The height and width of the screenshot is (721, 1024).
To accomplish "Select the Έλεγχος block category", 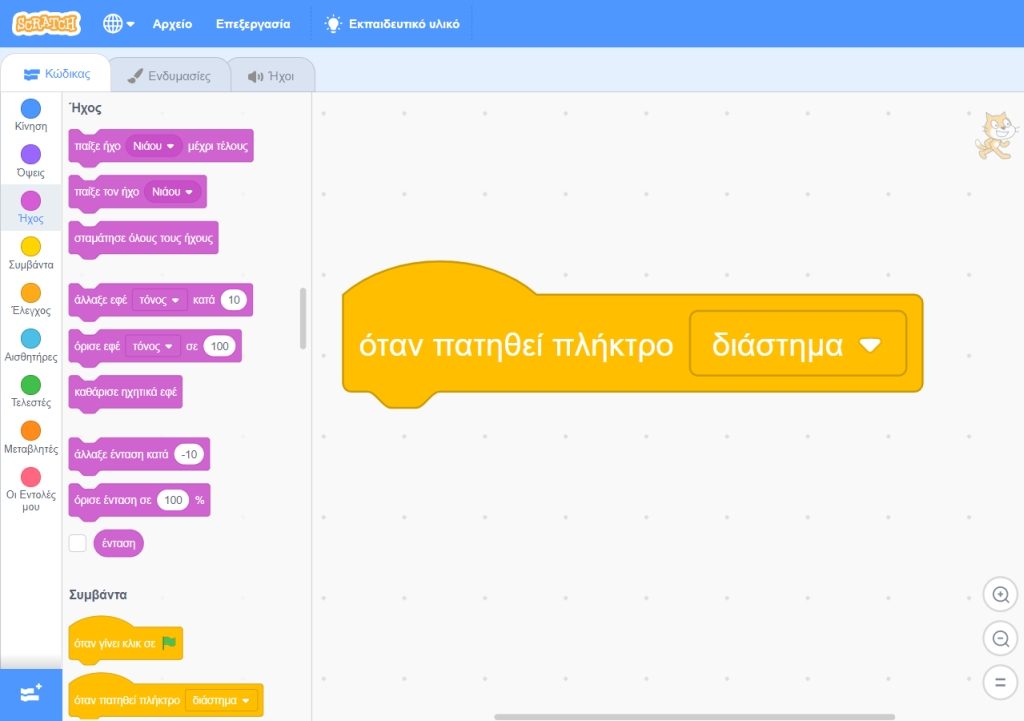I will point(31,293).
